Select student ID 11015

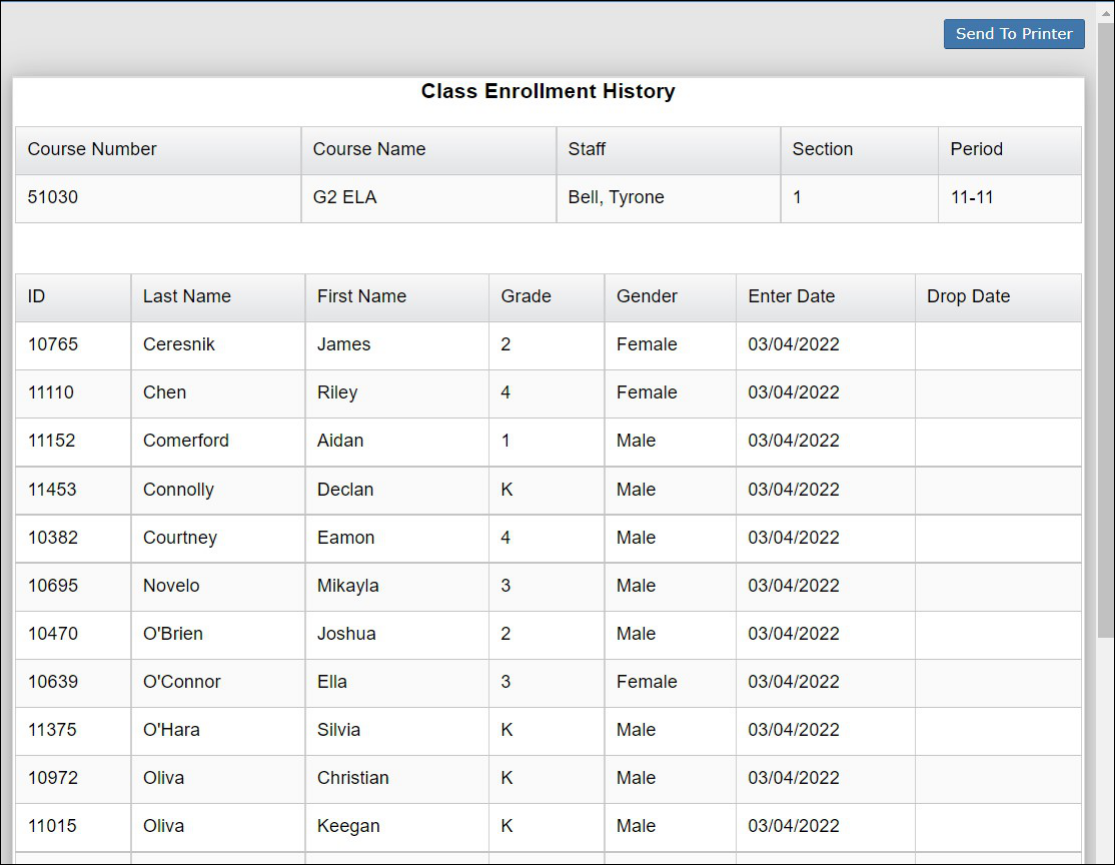coord(52,827)
